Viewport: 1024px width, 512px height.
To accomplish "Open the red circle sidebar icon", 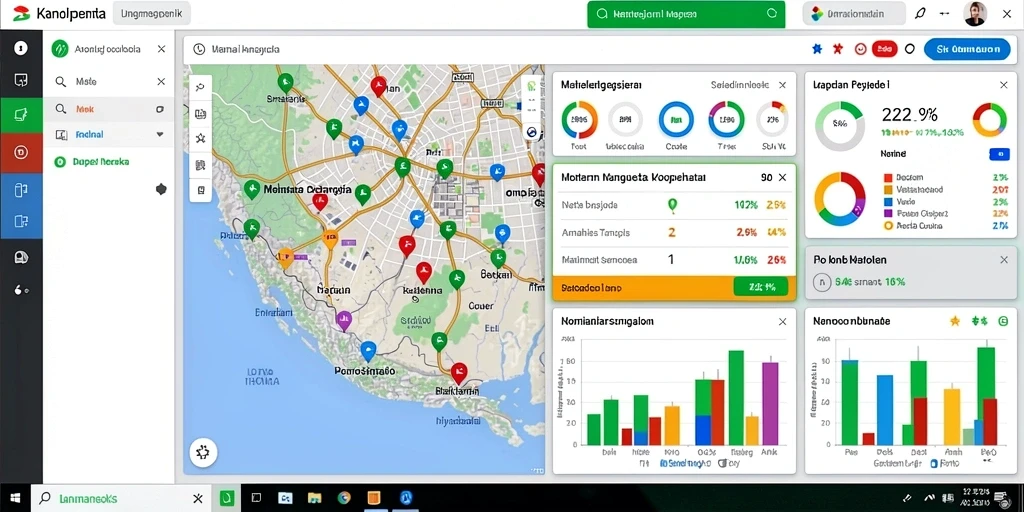I will 21,153.
